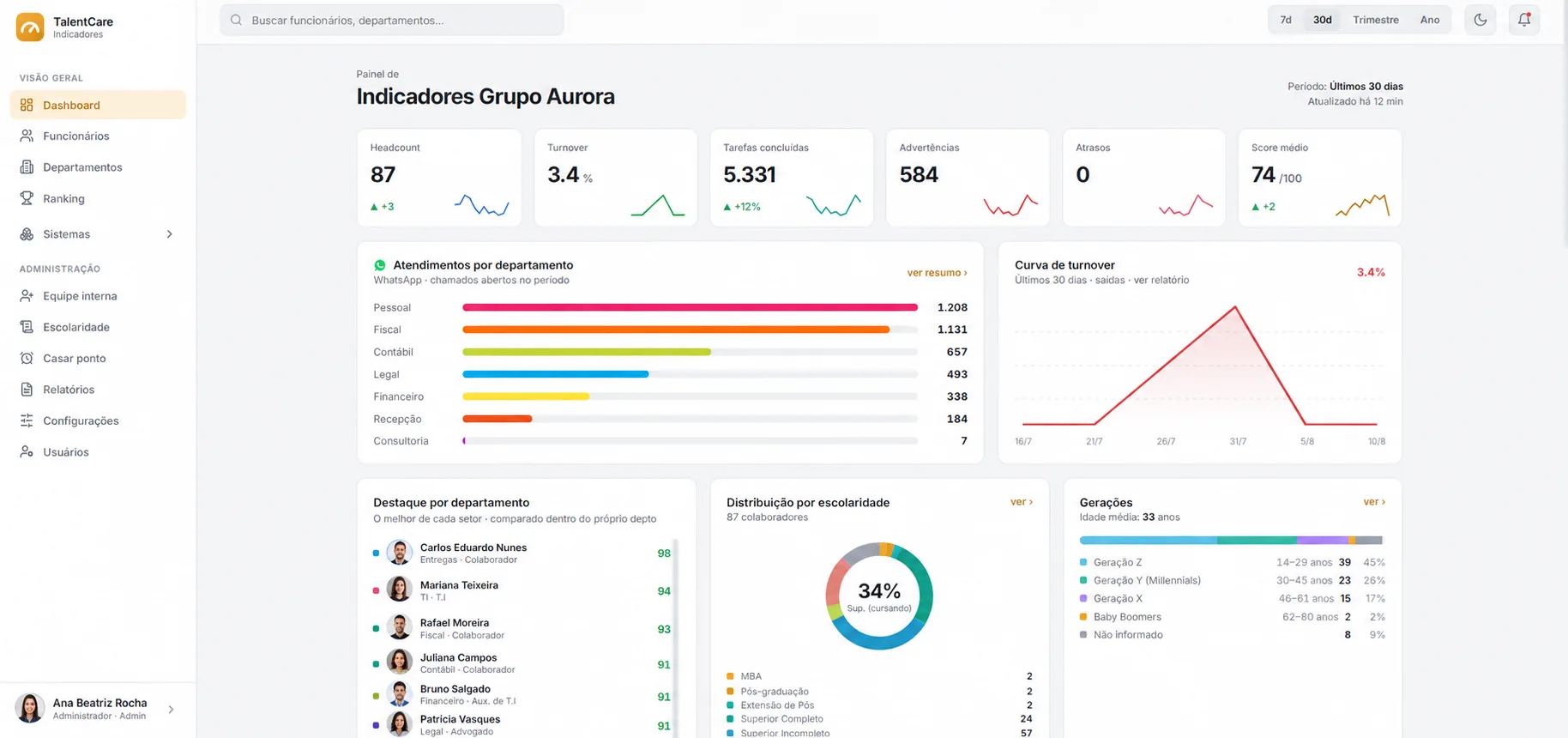The height and width of the screenshot is (738, 1568).
Task: Click the Atrasos sparkline chart
Action: (x=1186, y=205)
